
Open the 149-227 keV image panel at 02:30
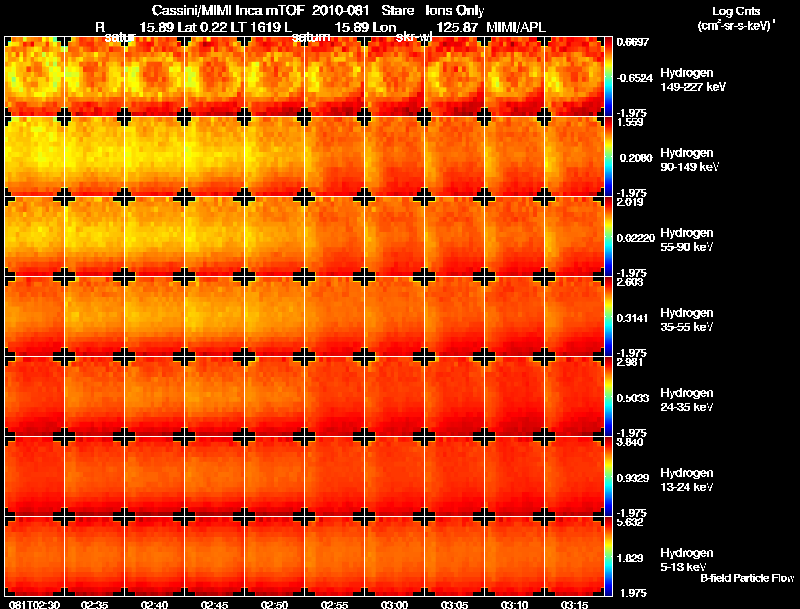(35, 77)
